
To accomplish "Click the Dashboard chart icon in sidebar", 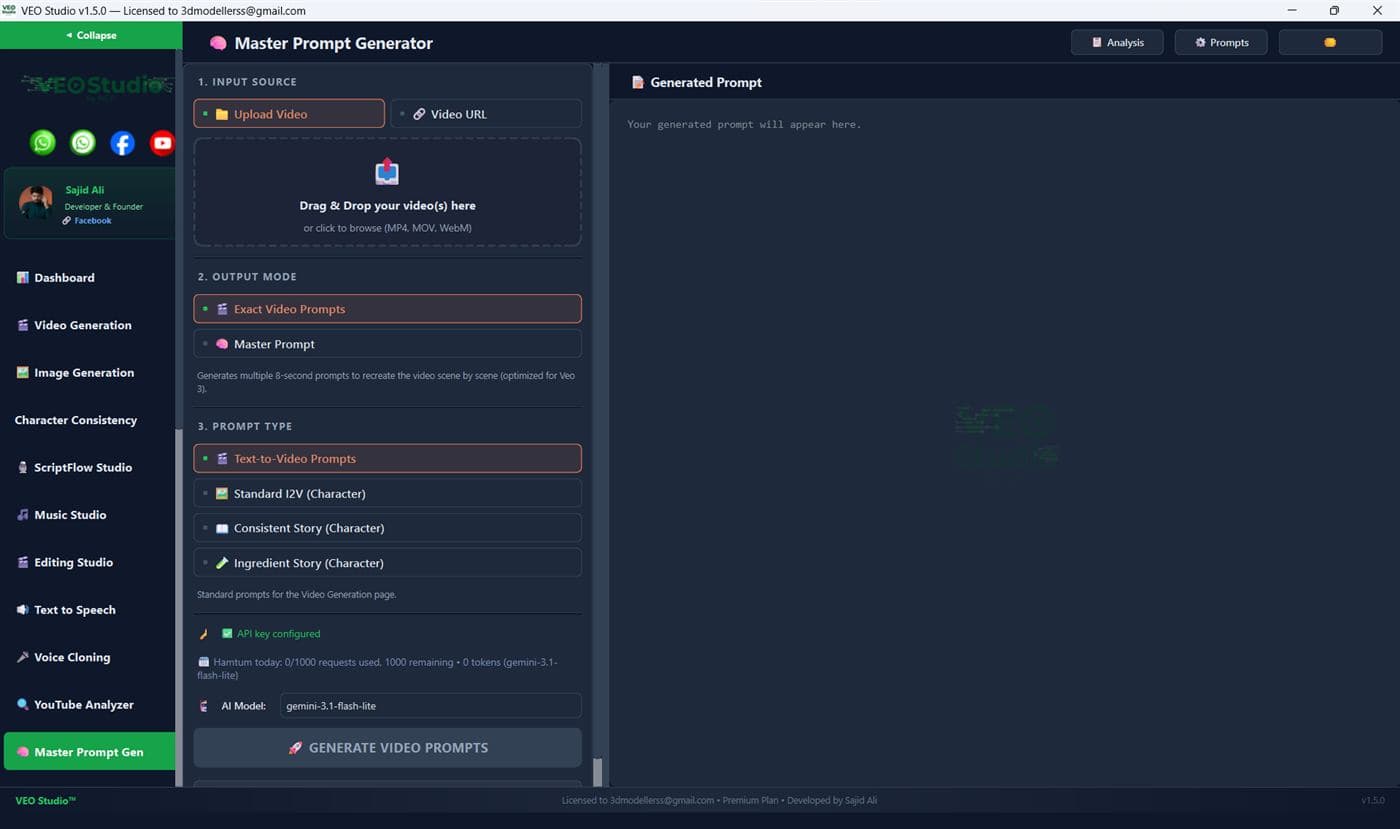I will pyautogui.click(x=22, y=278).
